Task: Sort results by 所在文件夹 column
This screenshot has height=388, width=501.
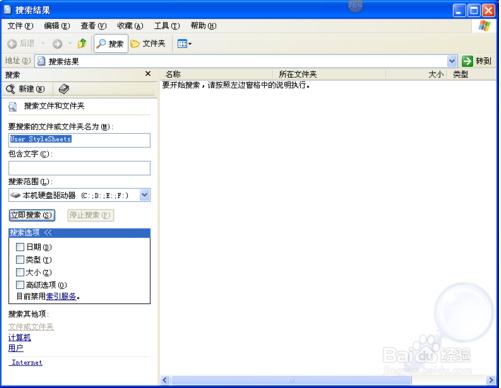Action: pos(329,74)
